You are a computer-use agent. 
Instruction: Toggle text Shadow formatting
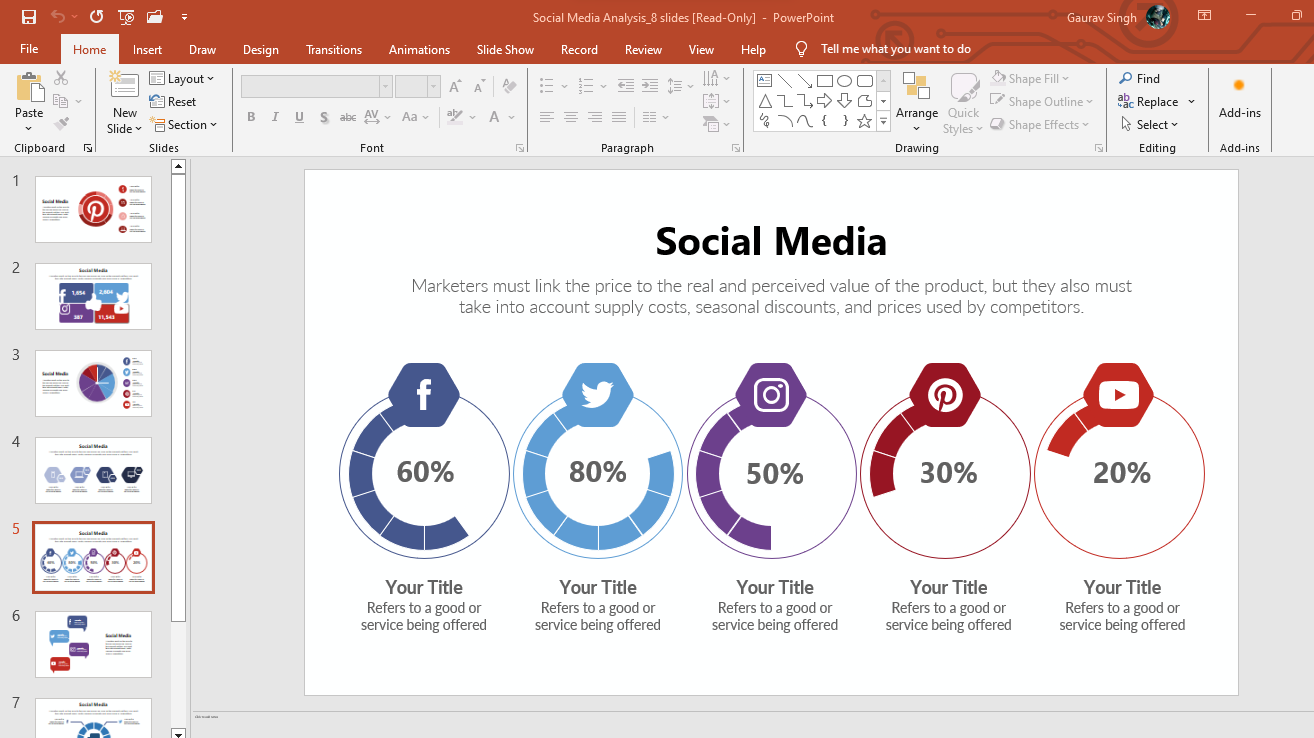point(324,117)
